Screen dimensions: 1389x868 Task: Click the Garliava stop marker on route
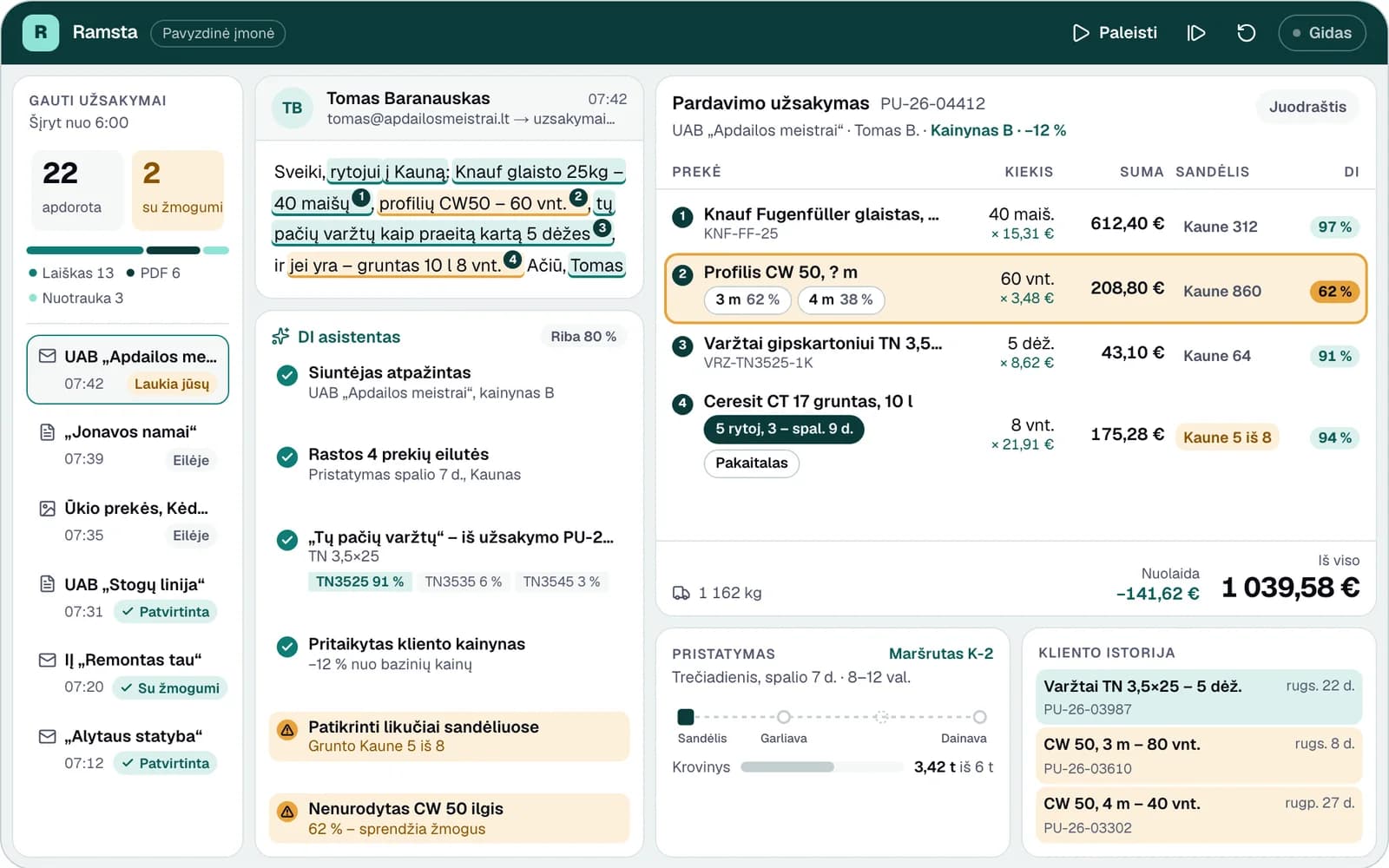click(x=784, y=717)
